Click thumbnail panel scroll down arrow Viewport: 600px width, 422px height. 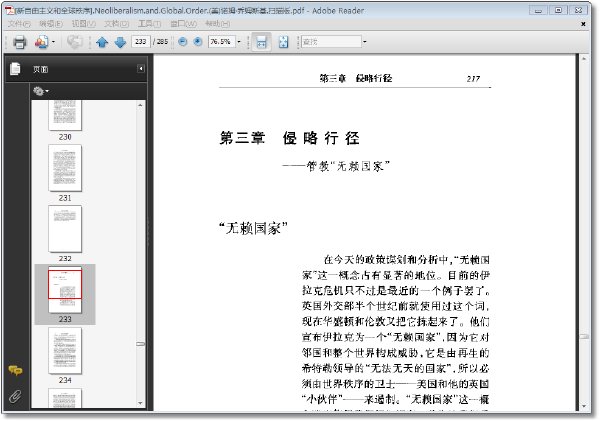point(140,403)
